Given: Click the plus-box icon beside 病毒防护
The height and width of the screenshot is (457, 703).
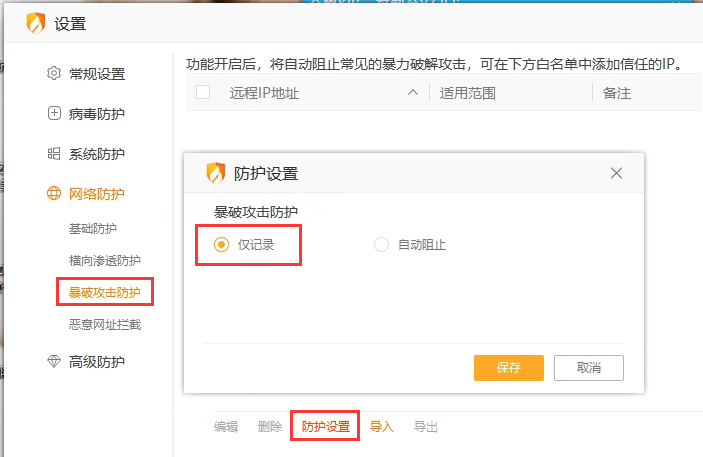Looking at the screenshot, I should click(x=54, y=113).
